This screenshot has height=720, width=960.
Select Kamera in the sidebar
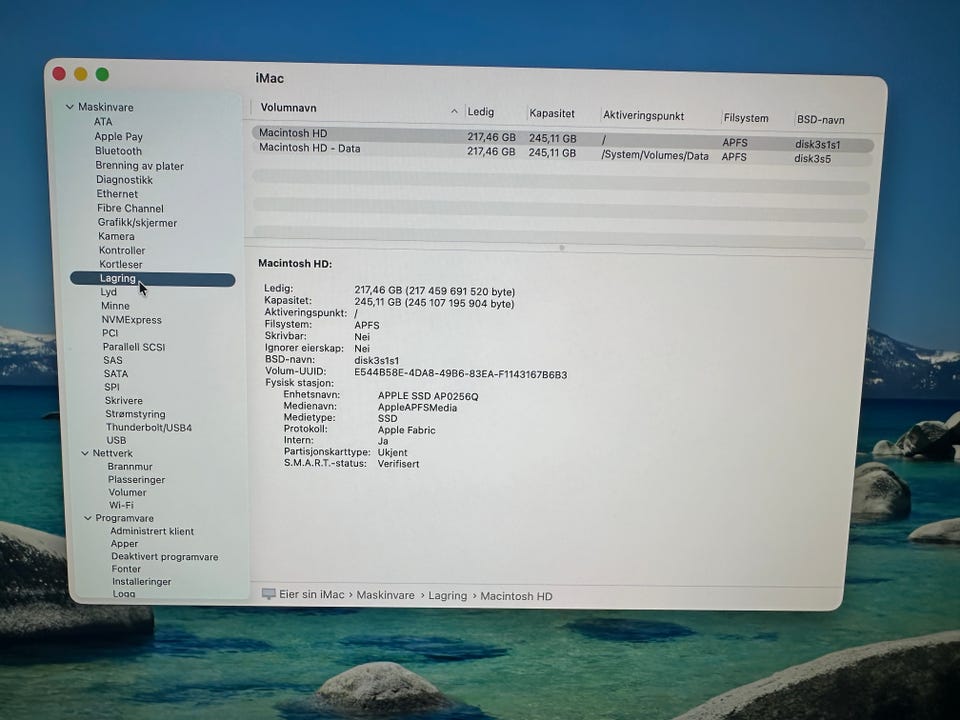click(116, 236)
